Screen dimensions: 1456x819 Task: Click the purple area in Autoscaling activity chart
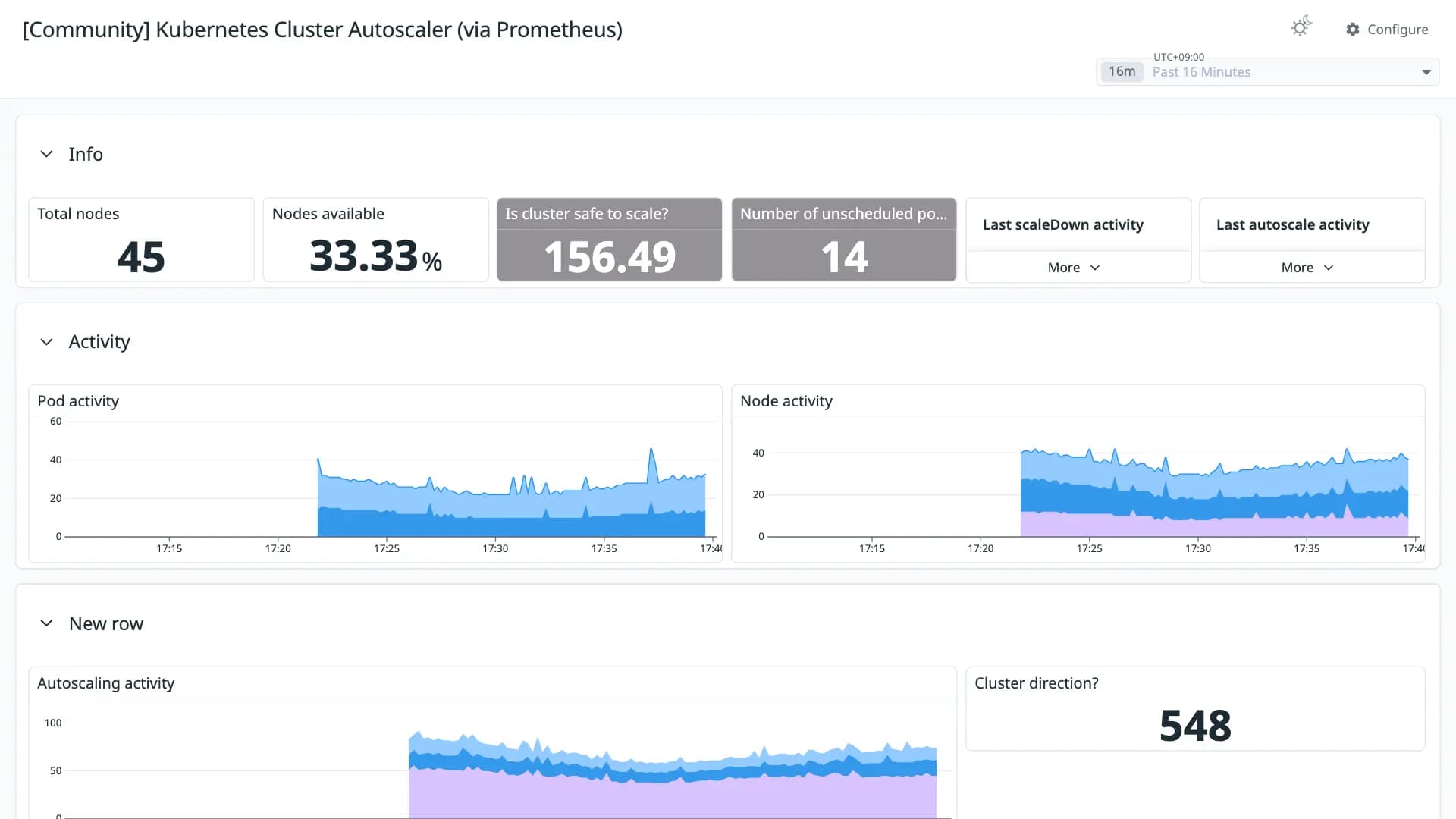click(673, 798)
